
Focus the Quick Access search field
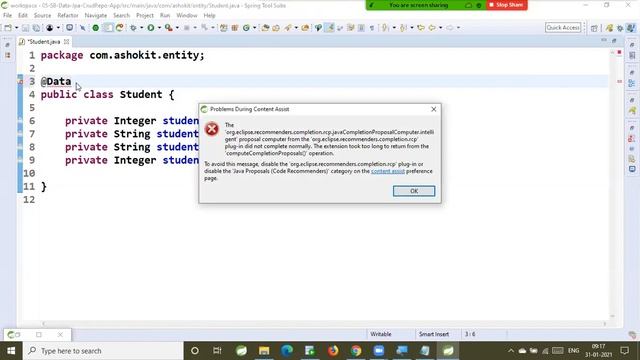[563, 27]
